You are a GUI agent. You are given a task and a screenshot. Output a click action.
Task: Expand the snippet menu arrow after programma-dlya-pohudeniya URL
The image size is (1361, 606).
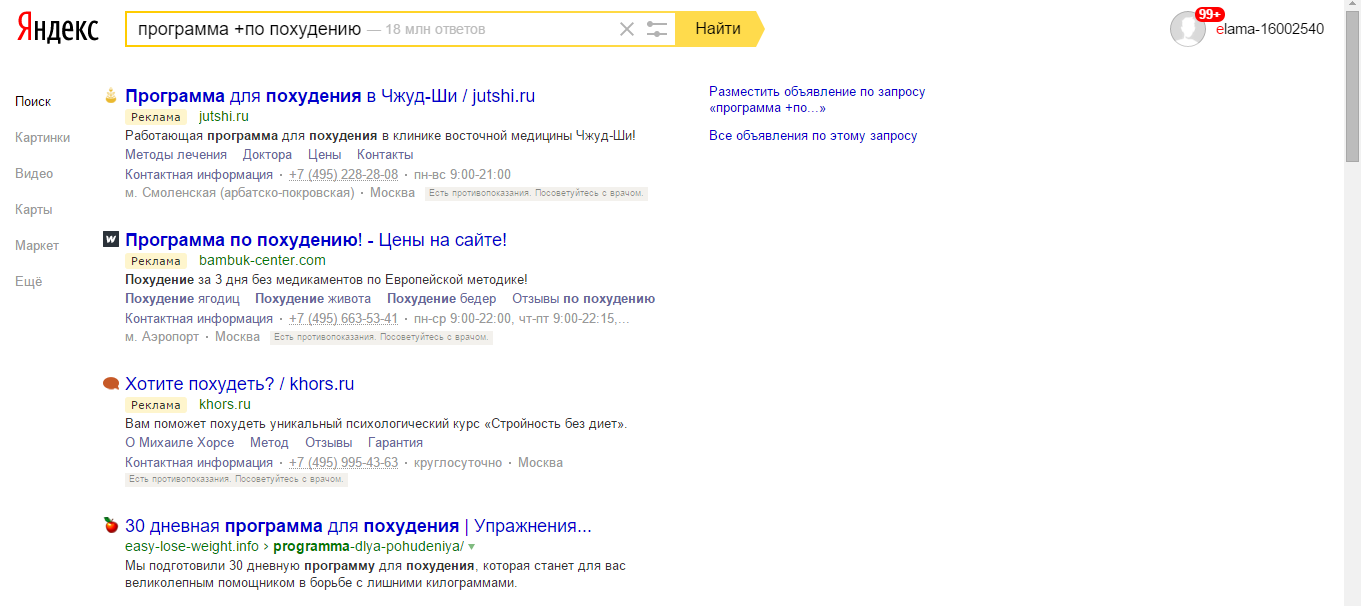click(x=471, y=548)
